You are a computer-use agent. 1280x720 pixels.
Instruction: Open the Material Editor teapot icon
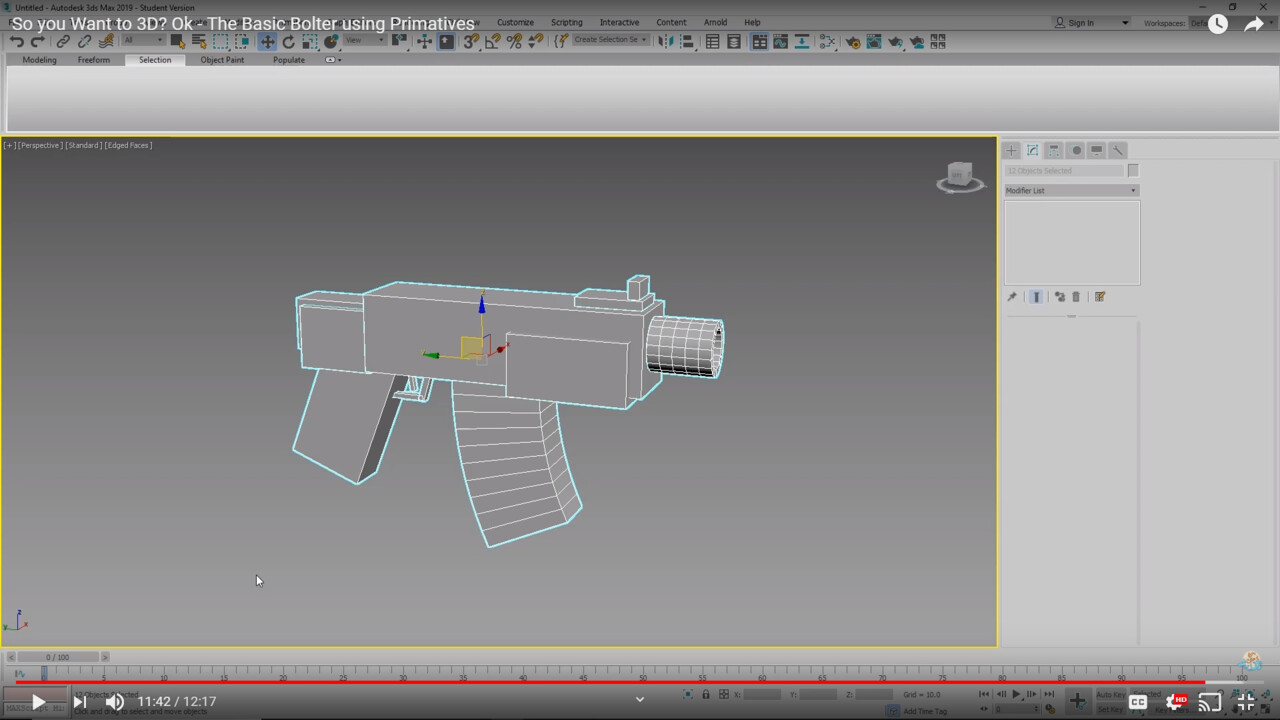(x=827, y=41)
